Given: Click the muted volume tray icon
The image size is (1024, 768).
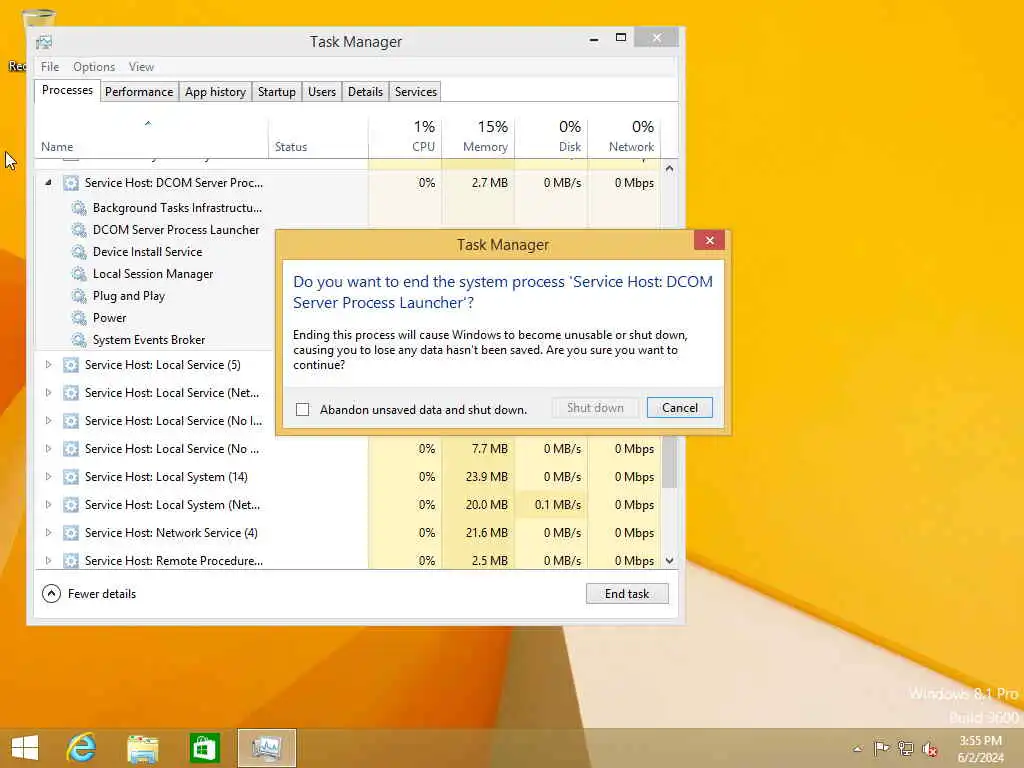Looking at the screenshot, I should click(x=930, y=749).
